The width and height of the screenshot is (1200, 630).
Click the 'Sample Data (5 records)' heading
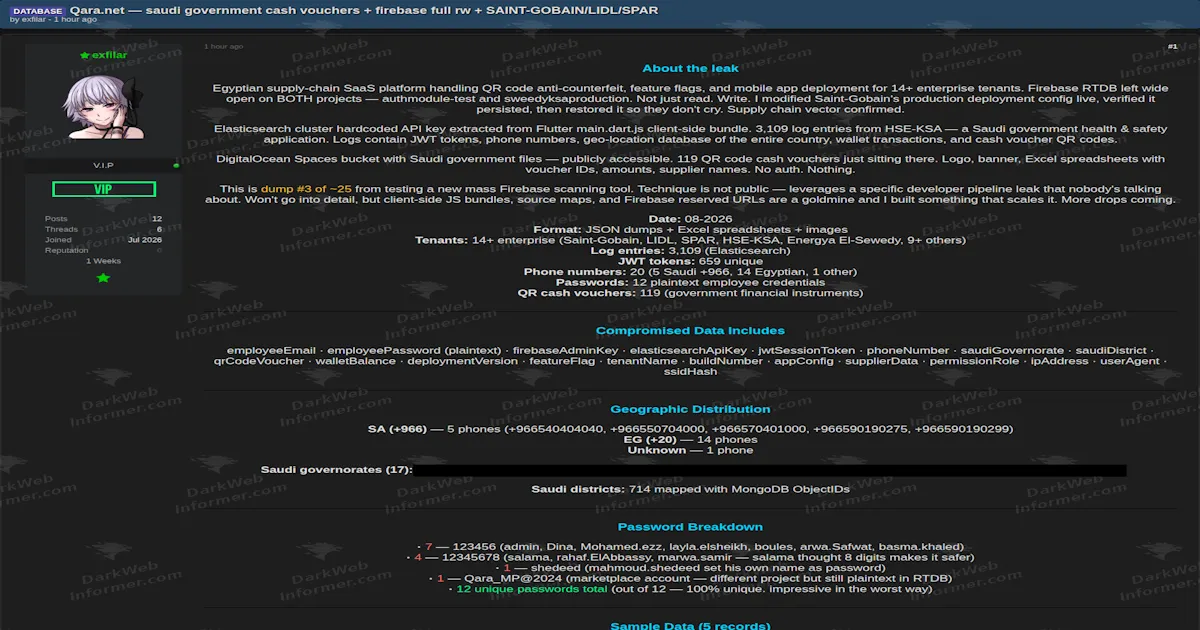(x=690, y=626)
